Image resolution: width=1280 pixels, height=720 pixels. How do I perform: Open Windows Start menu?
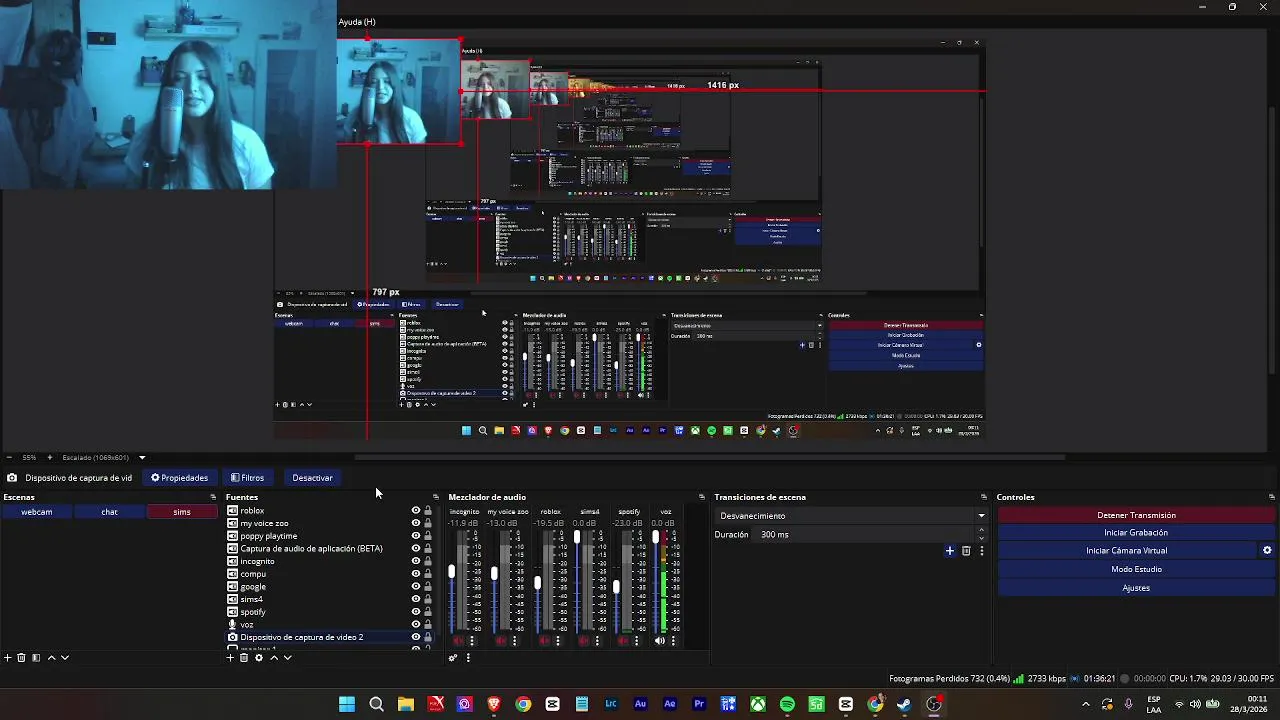(x=347, y=704)
